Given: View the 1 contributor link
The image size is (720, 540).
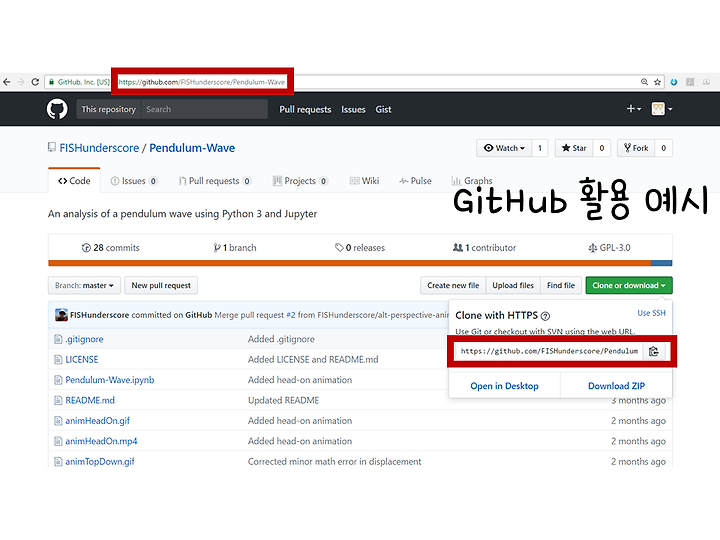Looking at the screenshot, I should (484, 248).
